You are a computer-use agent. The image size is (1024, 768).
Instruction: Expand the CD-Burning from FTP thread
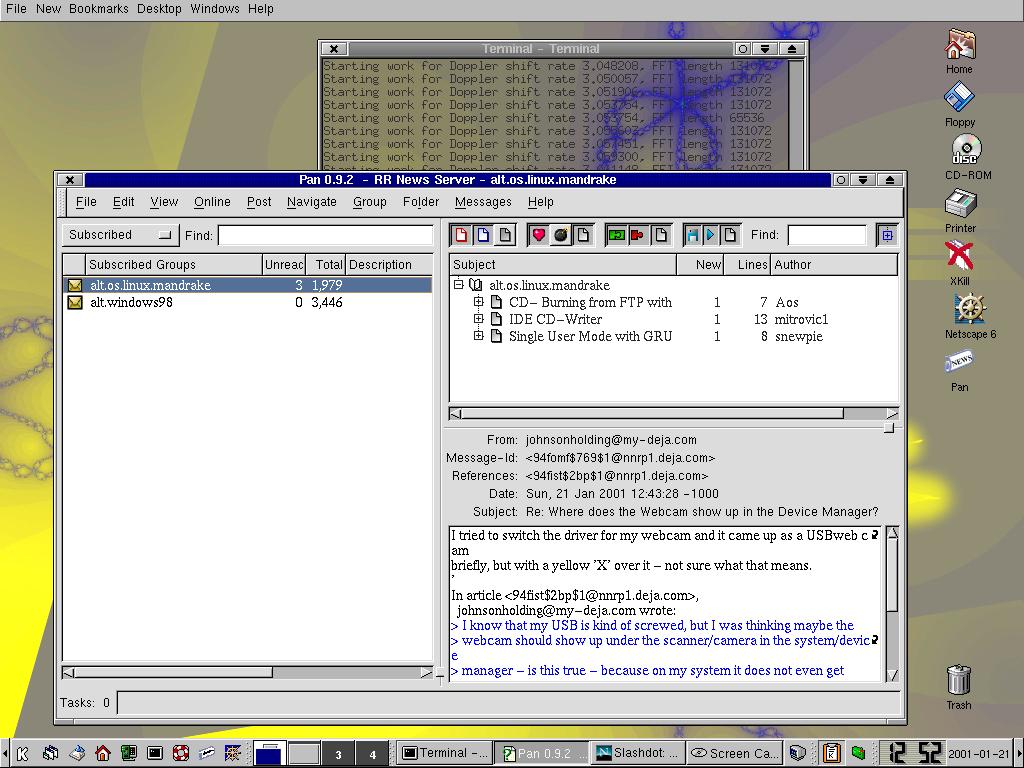pos(479,302)
